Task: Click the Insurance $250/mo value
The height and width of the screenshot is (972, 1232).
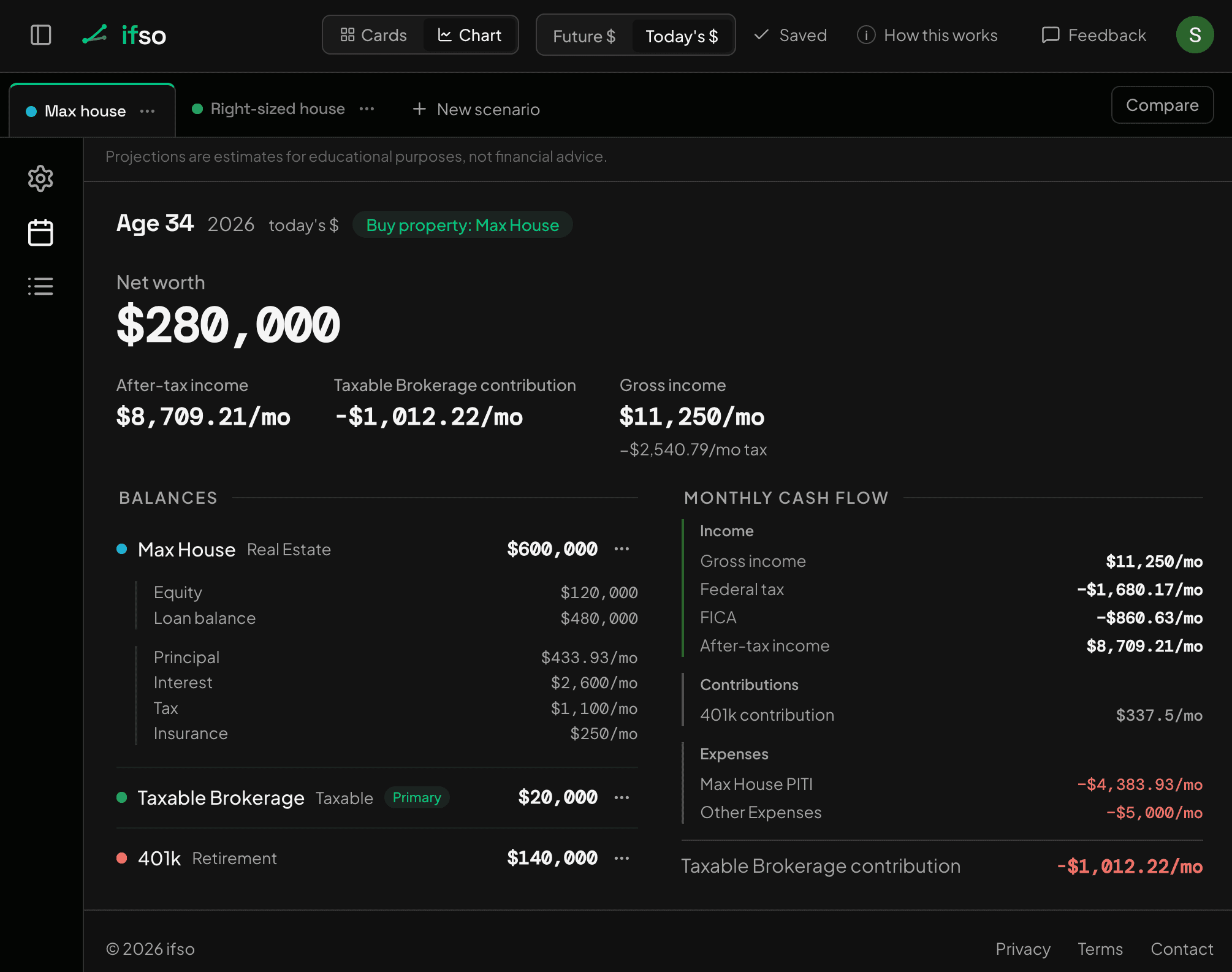Action: 604,734
